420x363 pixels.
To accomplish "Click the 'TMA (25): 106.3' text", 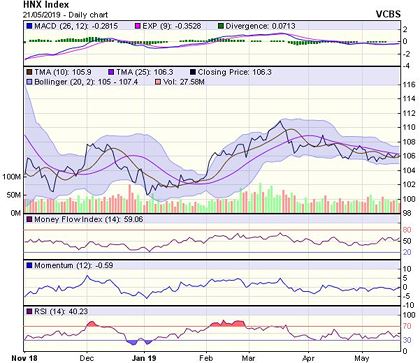I will click(x=145, y=72).
